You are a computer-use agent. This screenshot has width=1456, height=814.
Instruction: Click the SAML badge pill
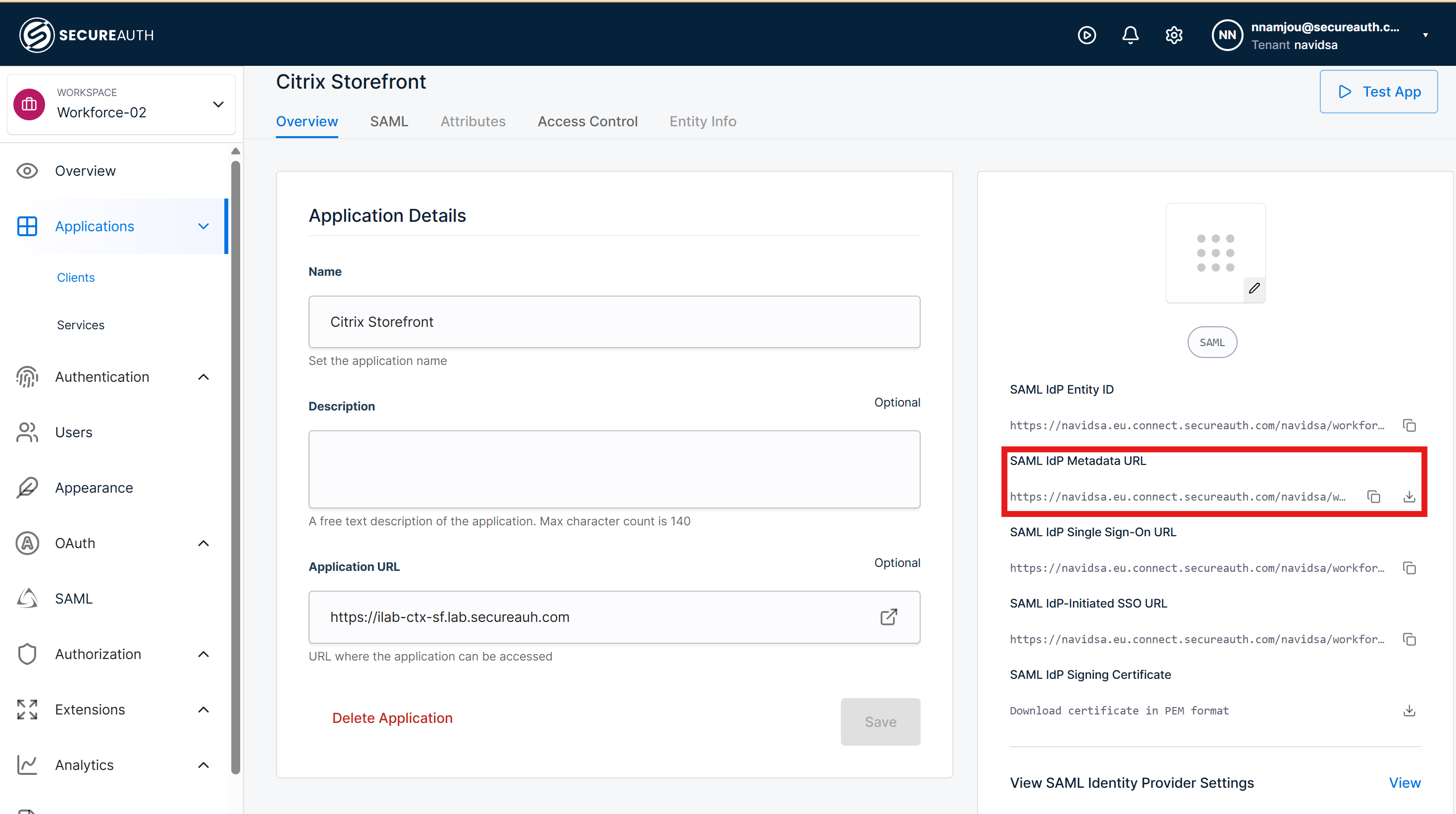(1212, 343)
